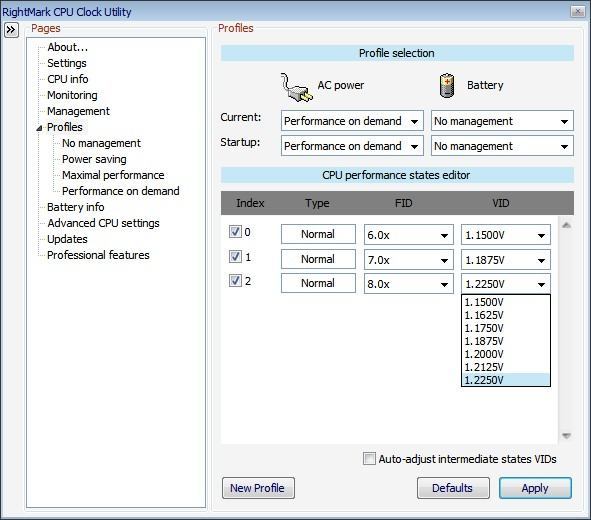Open the VID dropdown for index 1
This screenshot has width=591, height=520.
tap(505, 260)
